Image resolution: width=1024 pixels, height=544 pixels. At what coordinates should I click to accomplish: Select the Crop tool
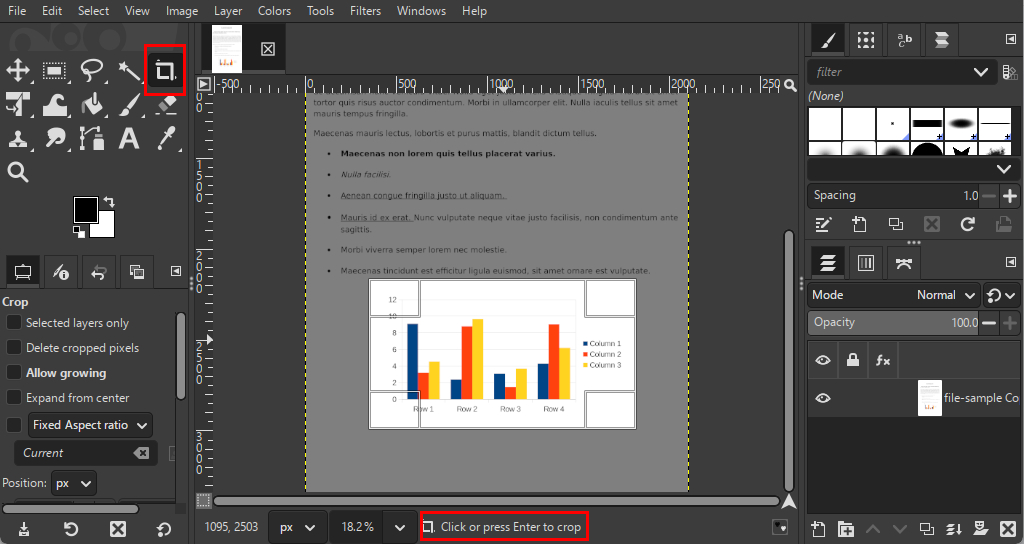tap(165, 71)
